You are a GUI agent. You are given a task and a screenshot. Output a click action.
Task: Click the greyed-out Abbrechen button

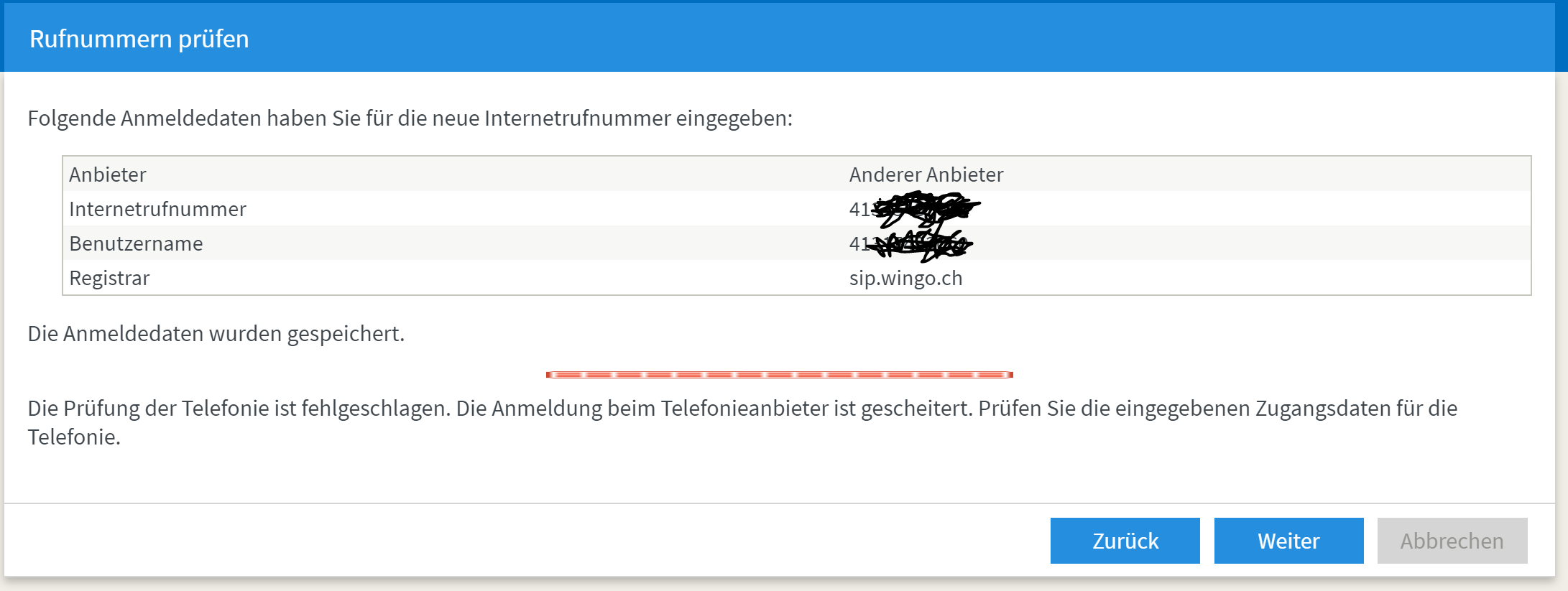pyautogui.click(x=1452, y=541)
